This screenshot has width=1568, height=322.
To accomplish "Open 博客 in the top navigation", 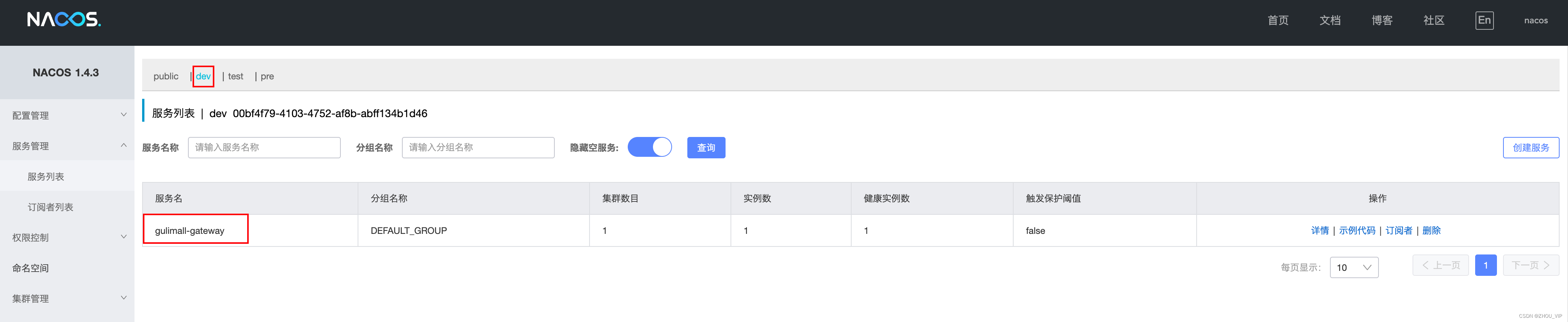I will (x=1382, y=20).
